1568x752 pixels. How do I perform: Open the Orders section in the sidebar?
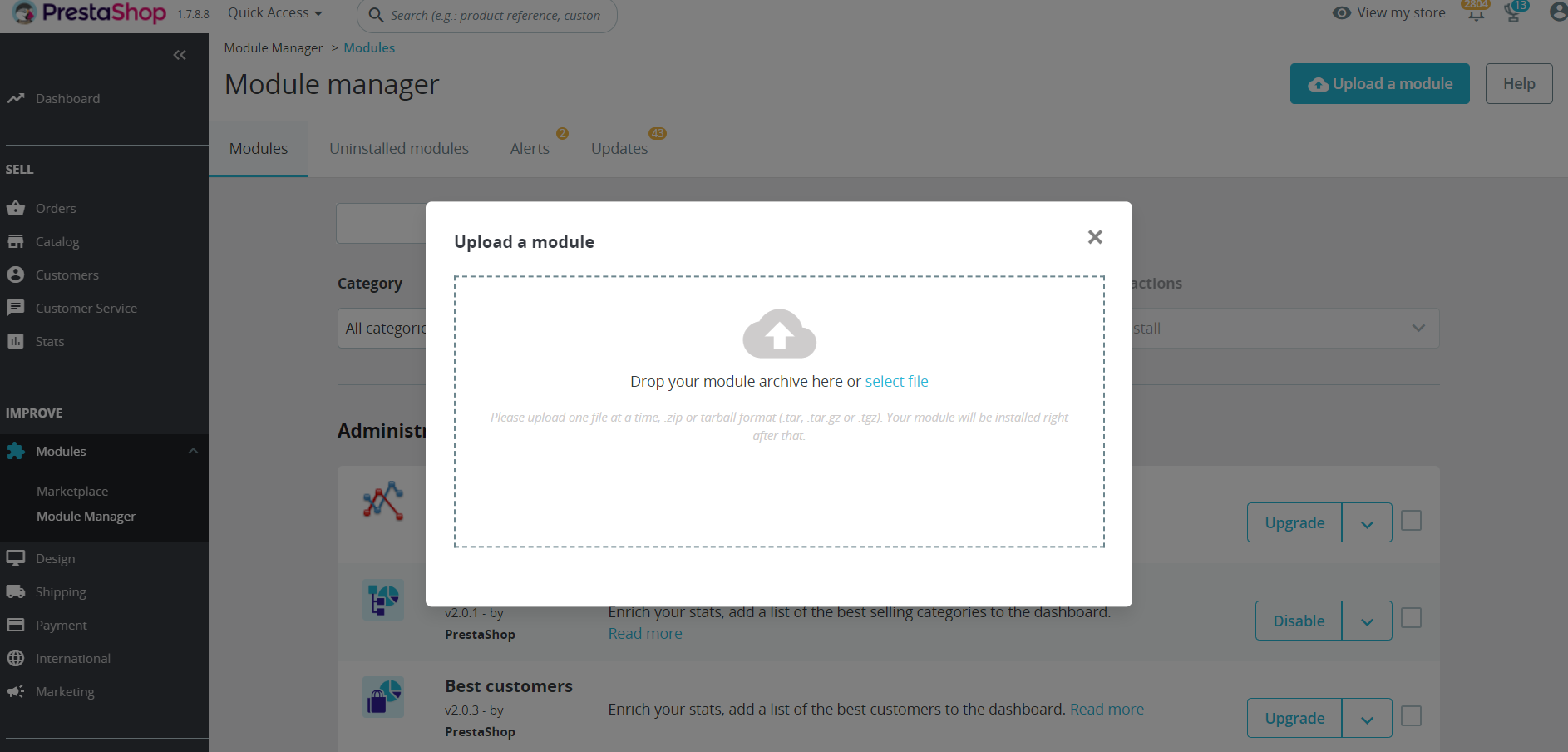(x=56, y=208)
